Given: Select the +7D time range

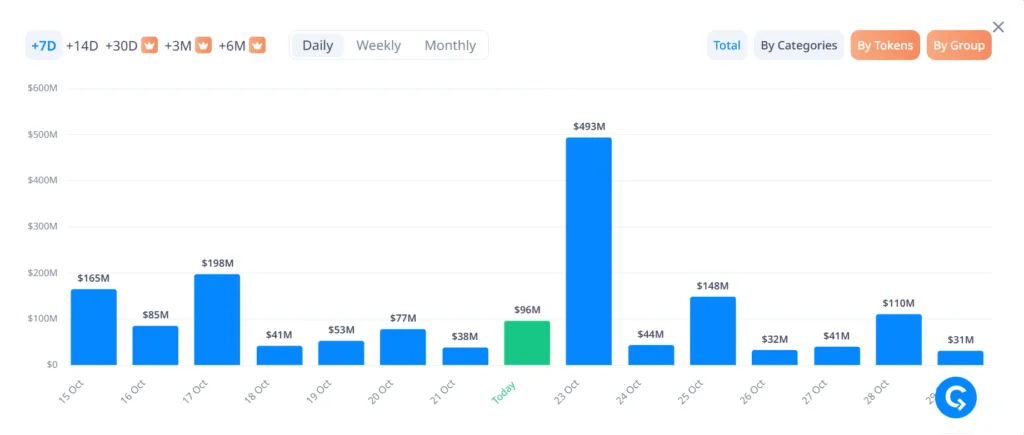Looking at the screenshot, I should [43, 45].
